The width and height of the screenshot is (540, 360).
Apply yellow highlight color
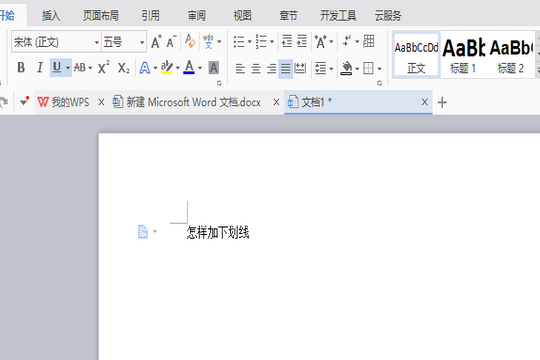167,68
